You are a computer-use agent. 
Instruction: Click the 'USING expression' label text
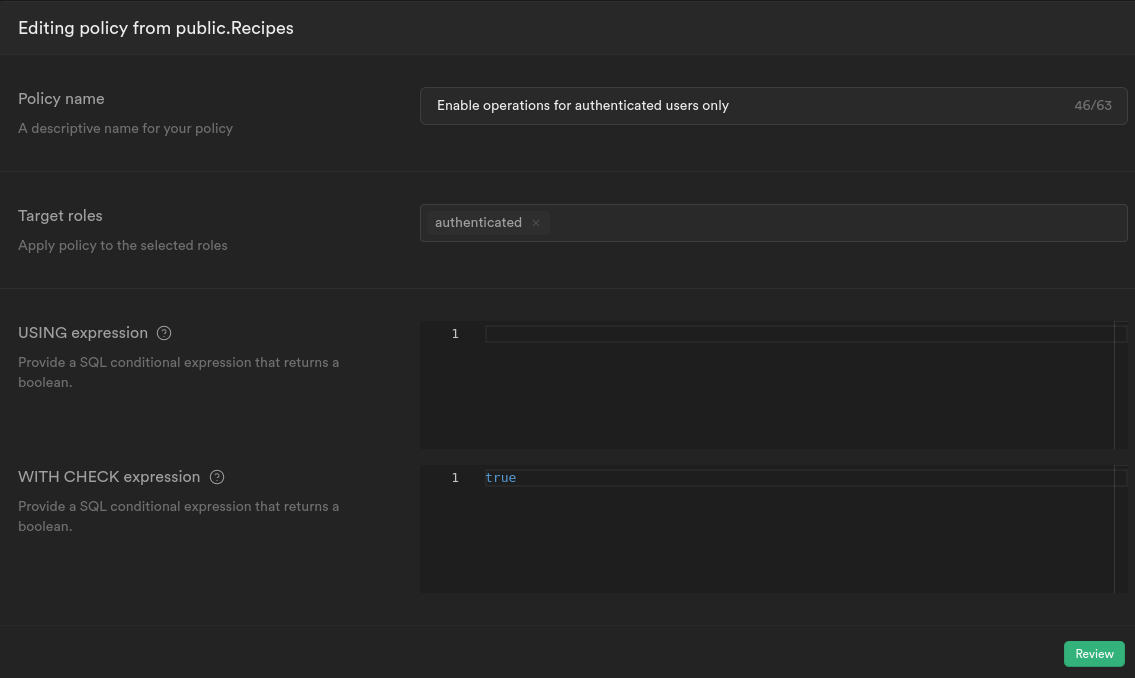pyautogui.click(x=83, y=333)
